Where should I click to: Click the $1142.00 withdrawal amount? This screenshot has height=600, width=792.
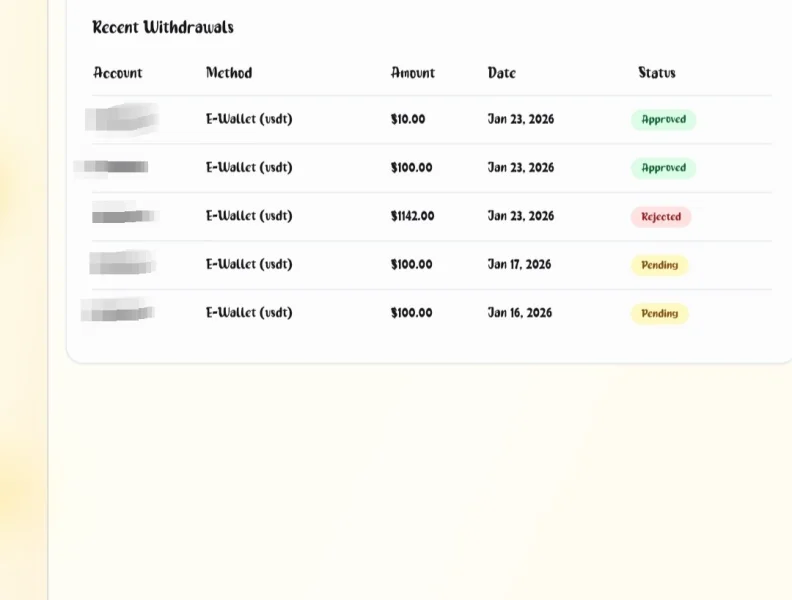tap(413, 217)
